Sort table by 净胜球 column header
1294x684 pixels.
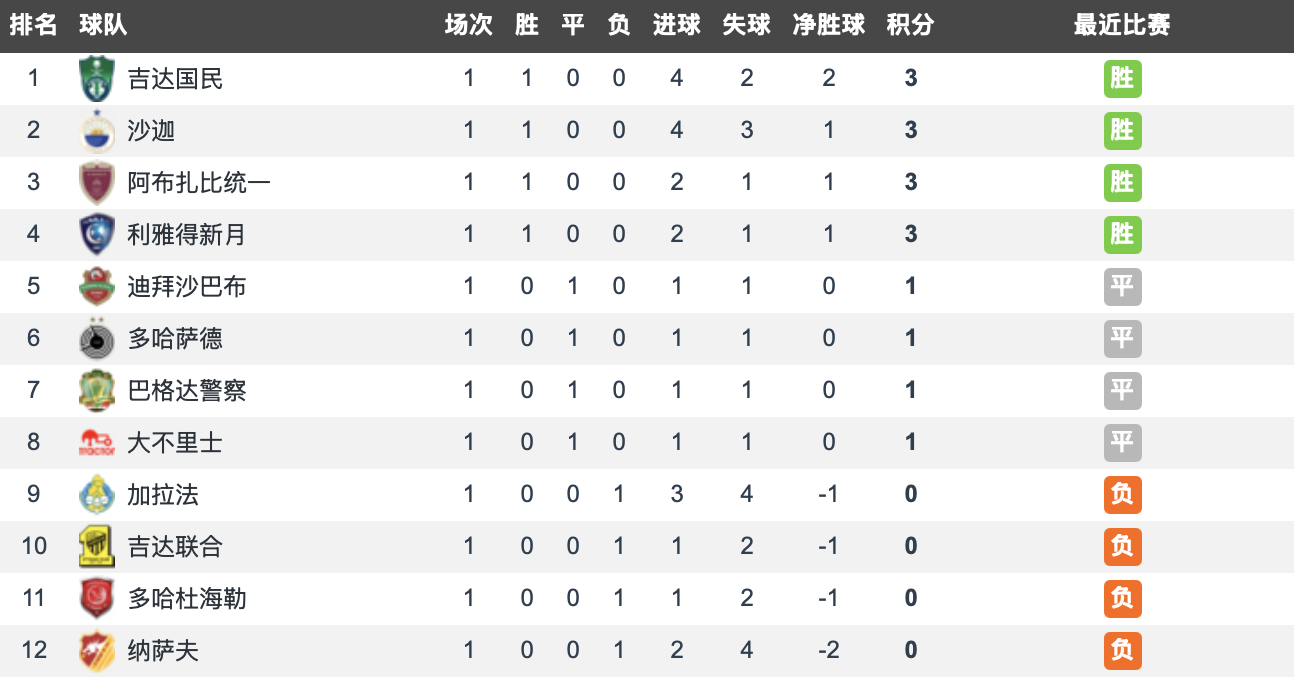click(x=828, y=25)
